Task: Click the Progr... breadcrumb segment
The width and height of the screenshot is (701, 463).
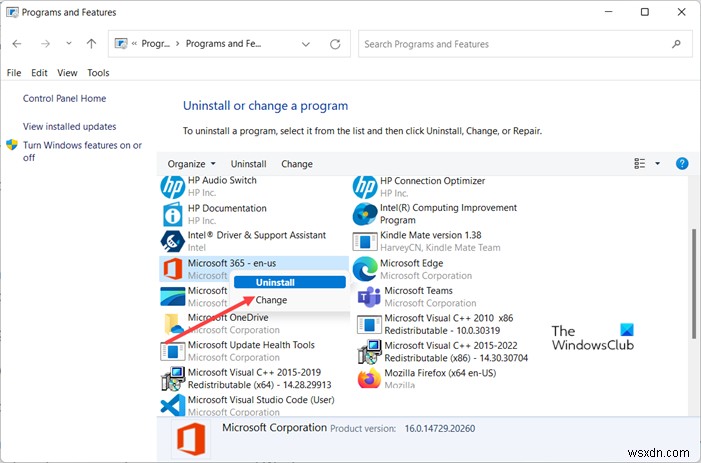Action: (156, 44)
